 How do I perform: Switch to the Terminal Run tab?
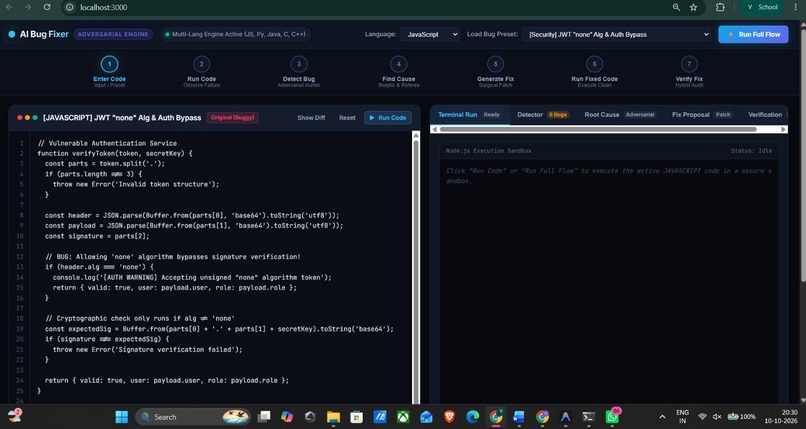[469, 115]
